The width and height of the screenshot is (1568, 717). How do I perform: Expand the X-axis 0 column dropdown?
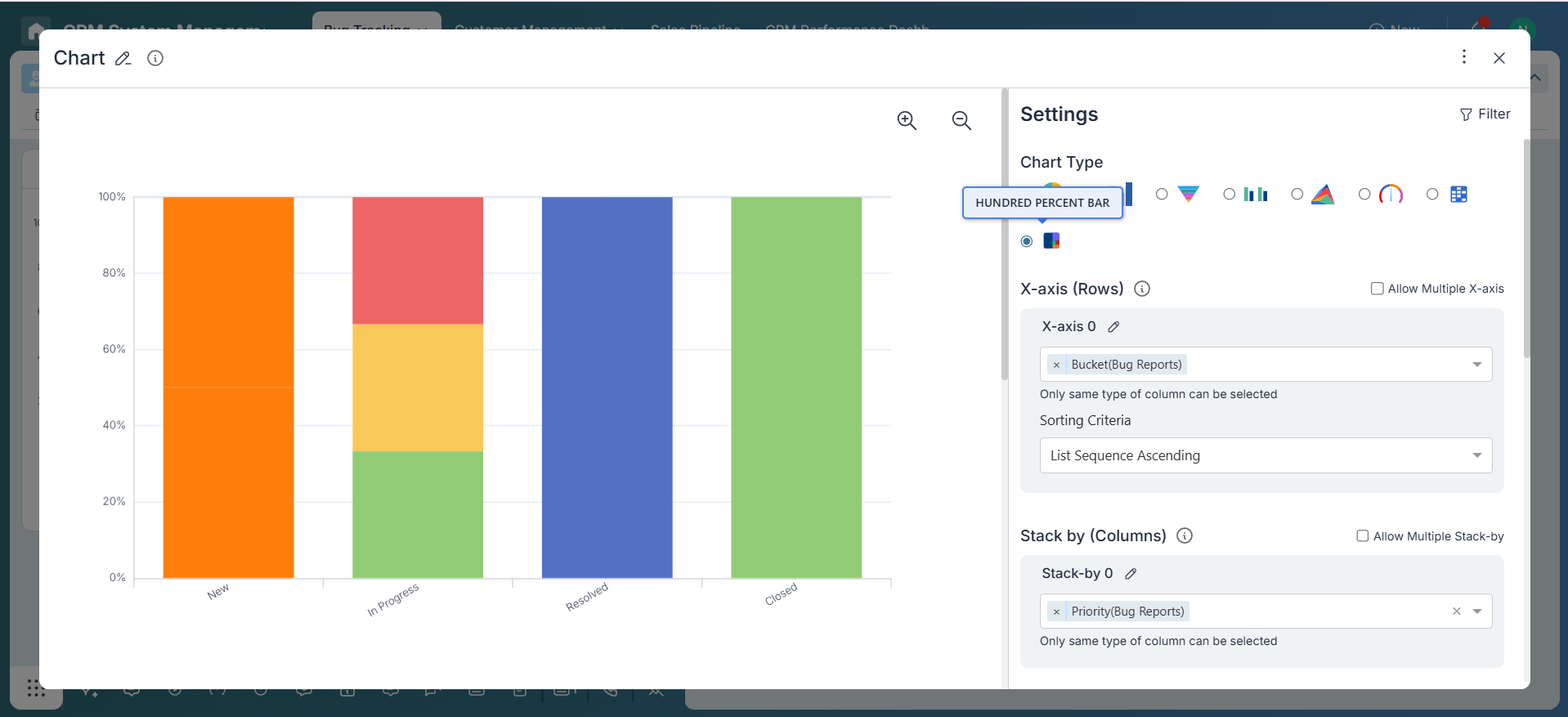click(1477, 365)
